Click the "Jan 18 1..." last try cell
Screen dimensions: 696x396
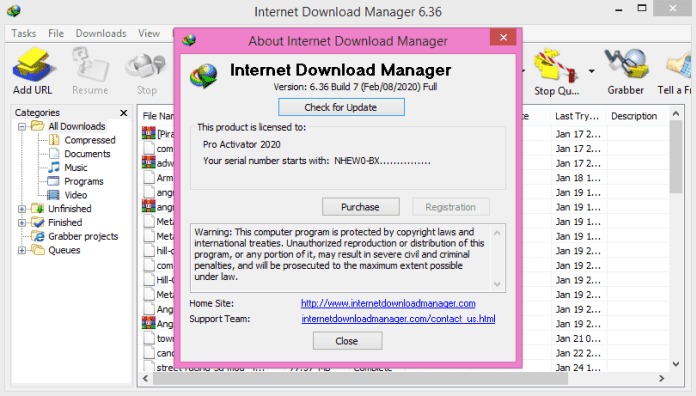[x=578, y=178]
